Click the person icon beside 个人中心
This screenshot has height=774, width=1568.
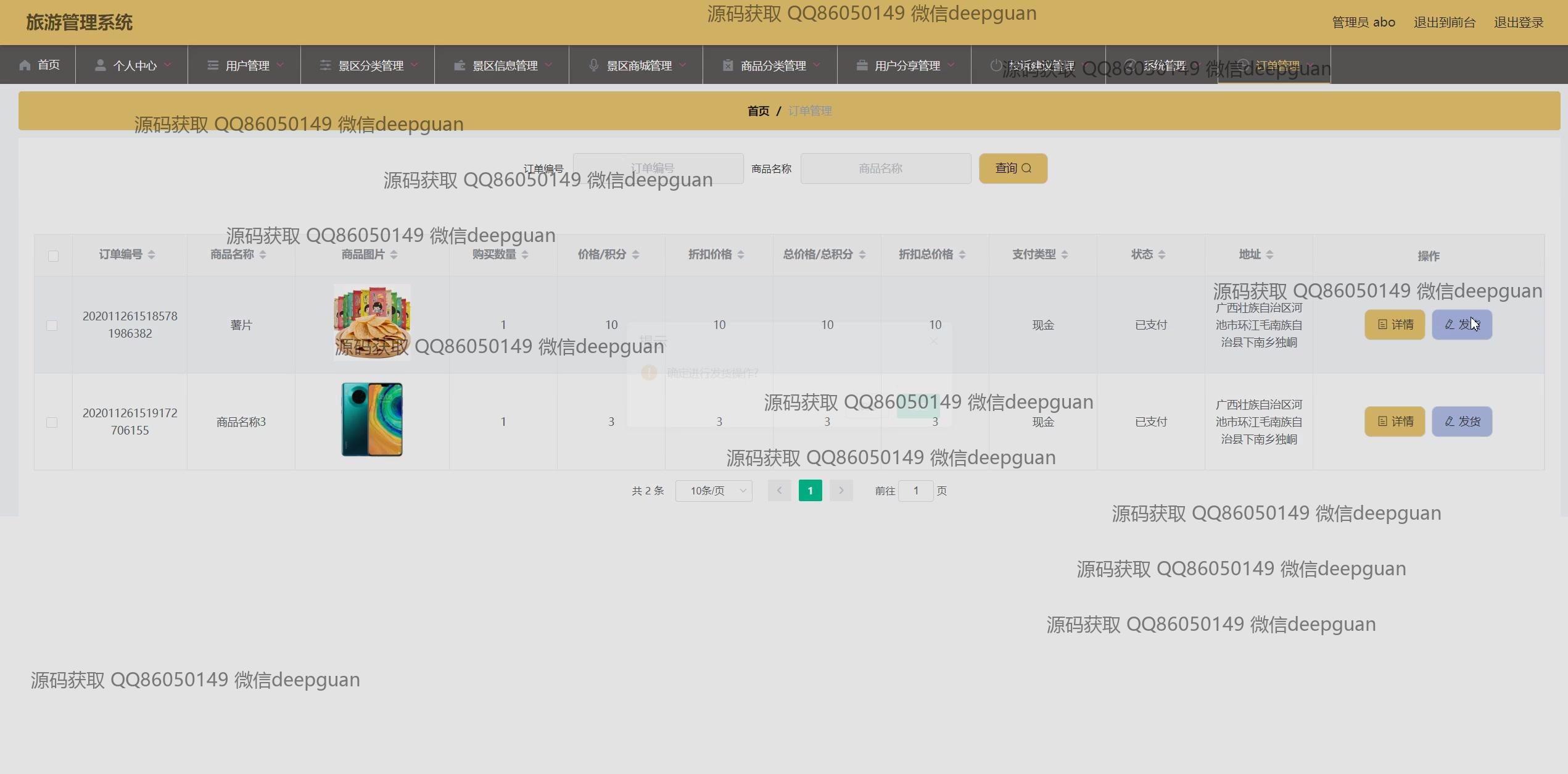coord(100,65)
